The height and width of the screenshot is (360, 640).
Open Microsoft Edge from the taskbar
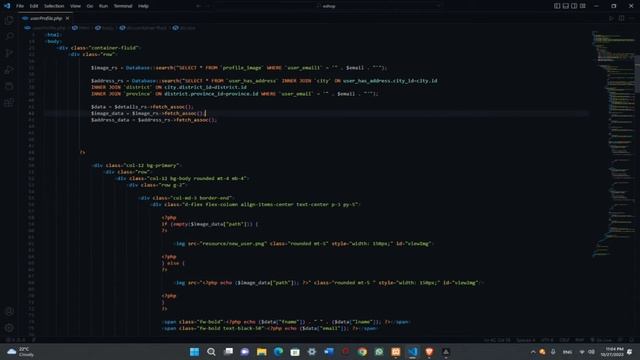(x=278, y=352)
